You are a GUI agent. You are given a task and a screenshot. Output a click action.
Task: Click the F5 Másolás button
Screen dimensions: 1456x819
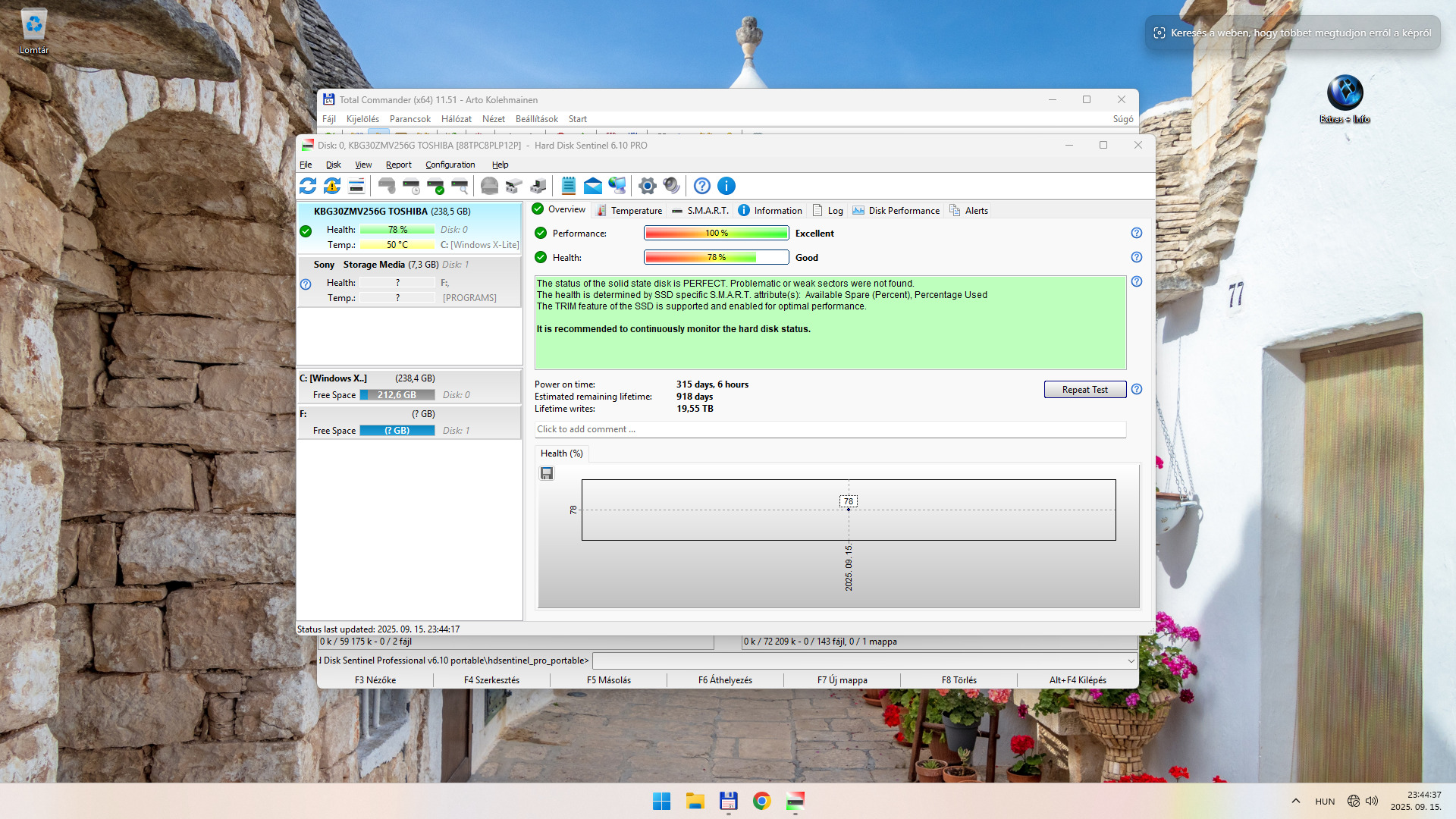click(608, 680)
